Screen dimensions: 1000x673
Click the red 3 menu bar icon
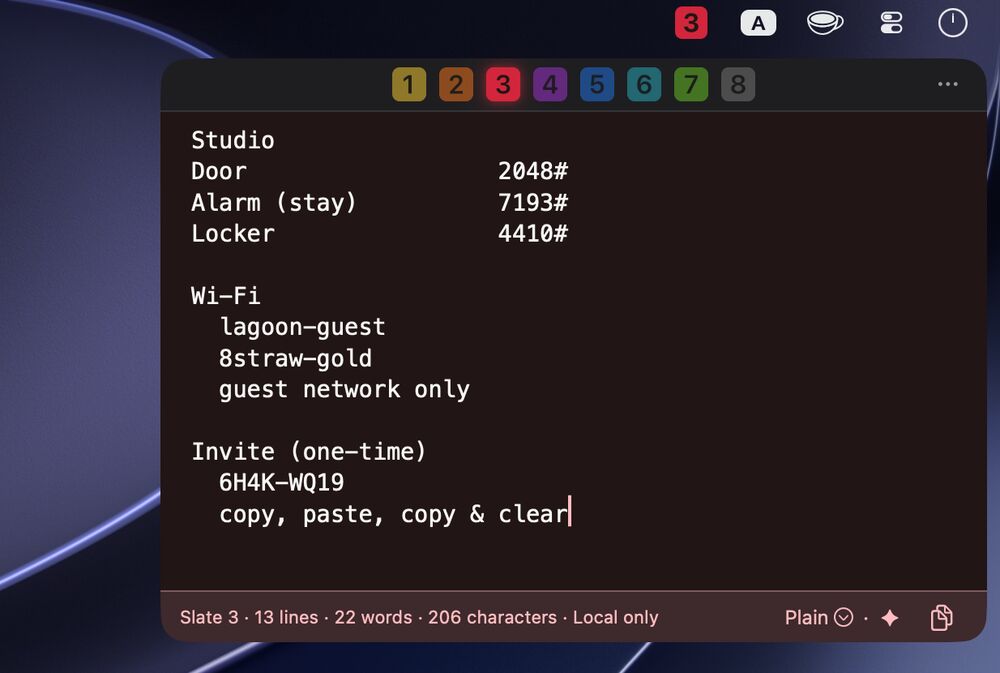(691, 23)
